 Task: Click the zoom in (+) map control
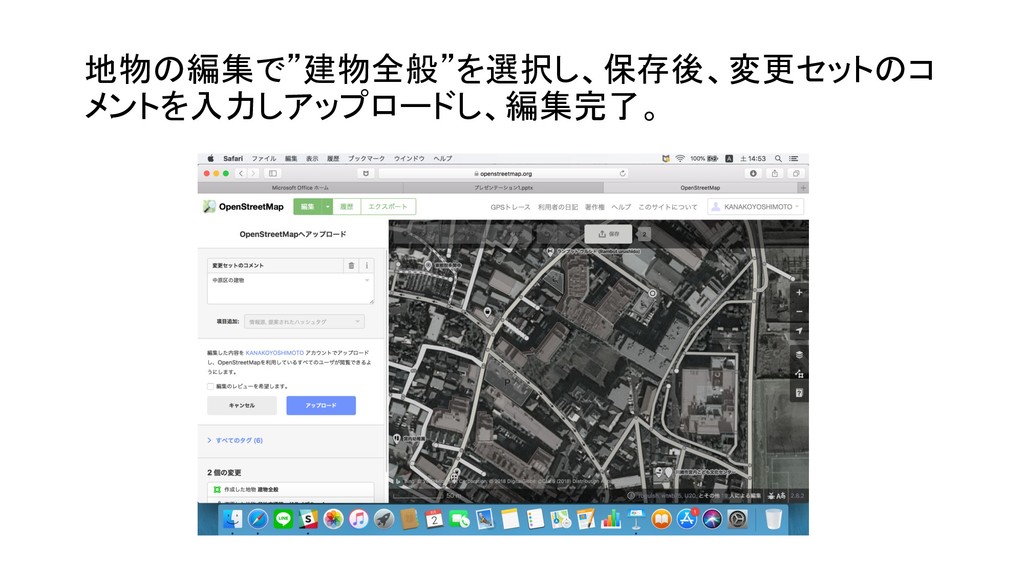pos(799,292)
